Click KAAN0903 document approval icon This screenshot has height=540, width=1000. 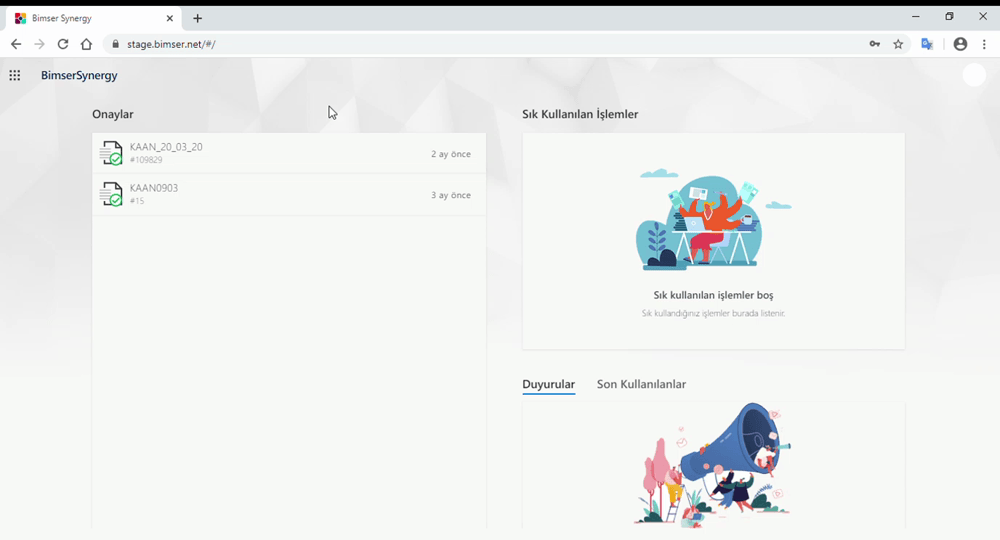111,194
